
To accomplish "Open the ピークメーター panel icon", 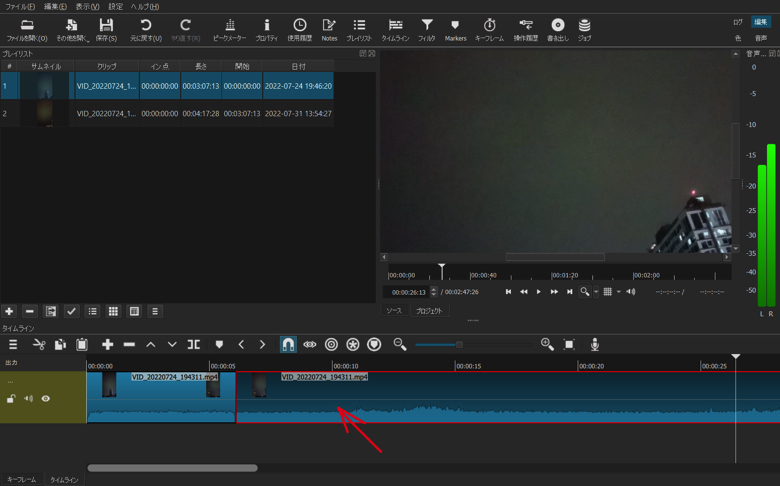I will pyautogui.click(x=229, y=30).
